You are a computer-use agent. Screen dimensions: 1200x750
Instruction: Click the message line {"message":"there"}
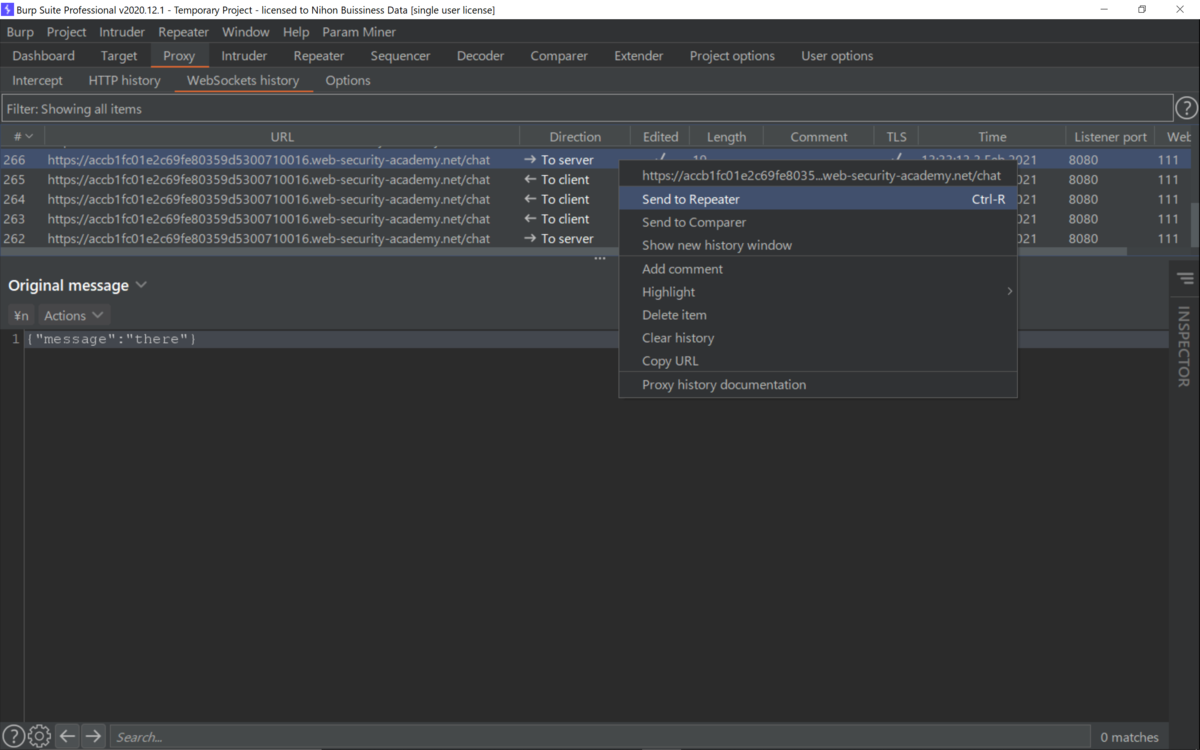111,339
